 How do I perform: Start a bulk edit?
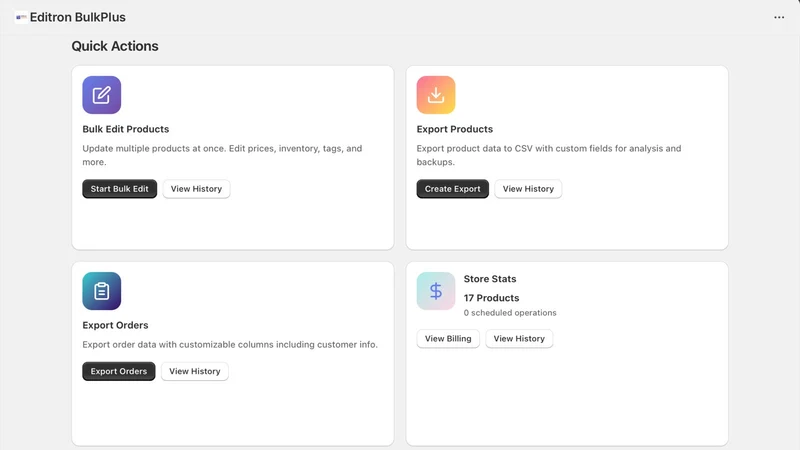[119, 189]
